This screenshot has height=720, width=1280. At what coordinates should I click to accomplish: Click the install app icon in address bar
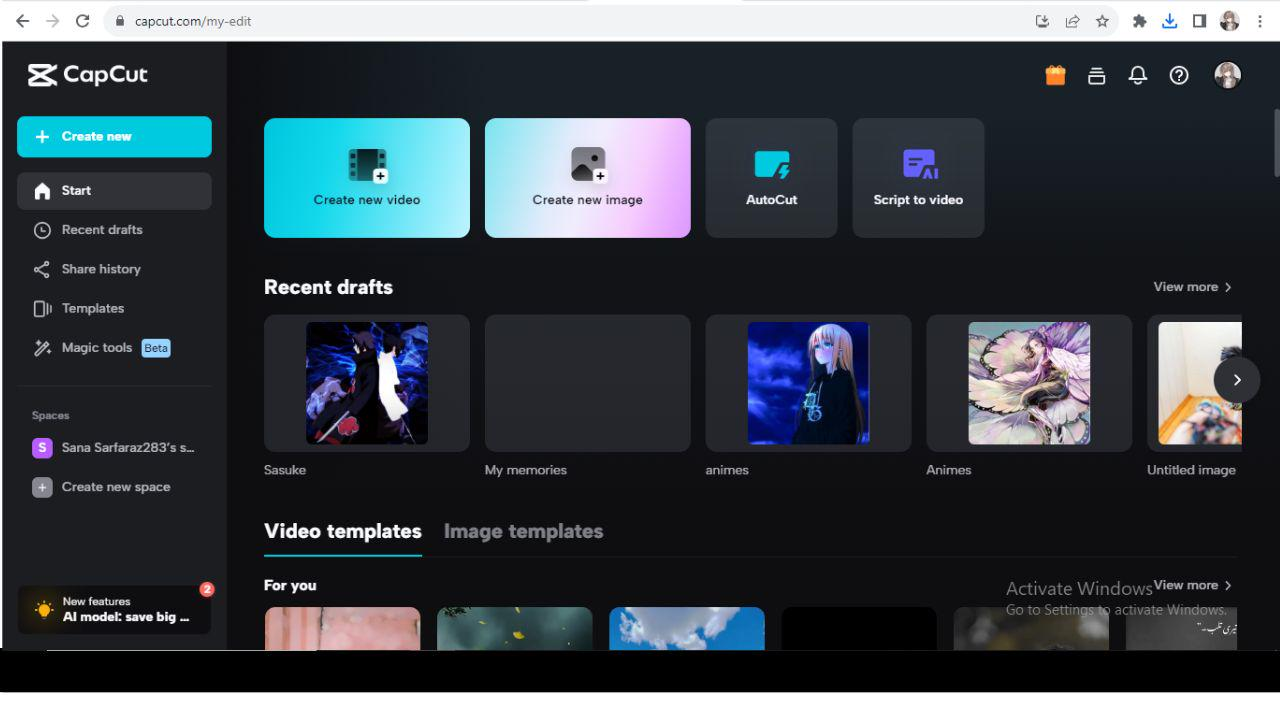coord(1042,20)
